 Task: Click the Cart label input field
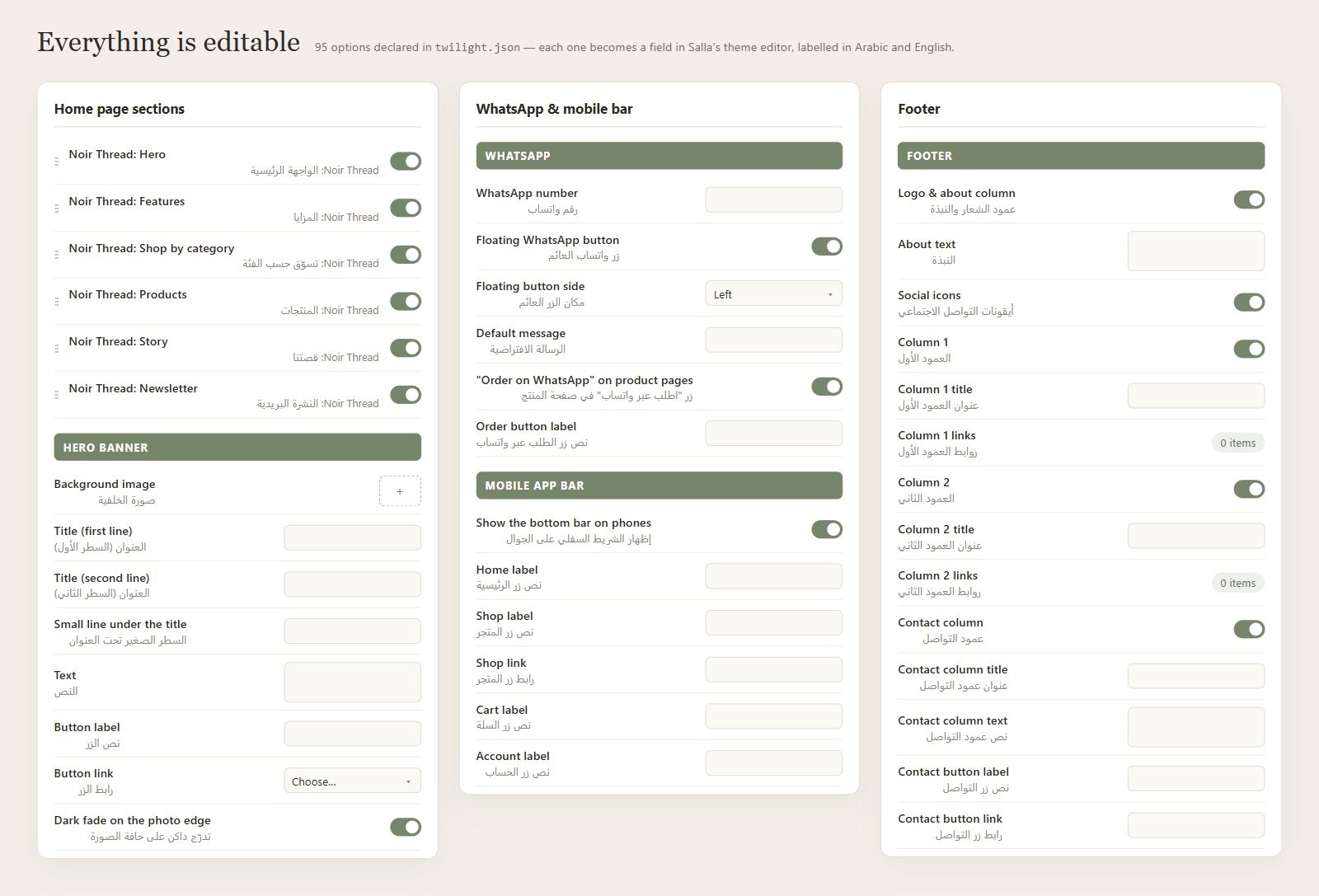773,716
